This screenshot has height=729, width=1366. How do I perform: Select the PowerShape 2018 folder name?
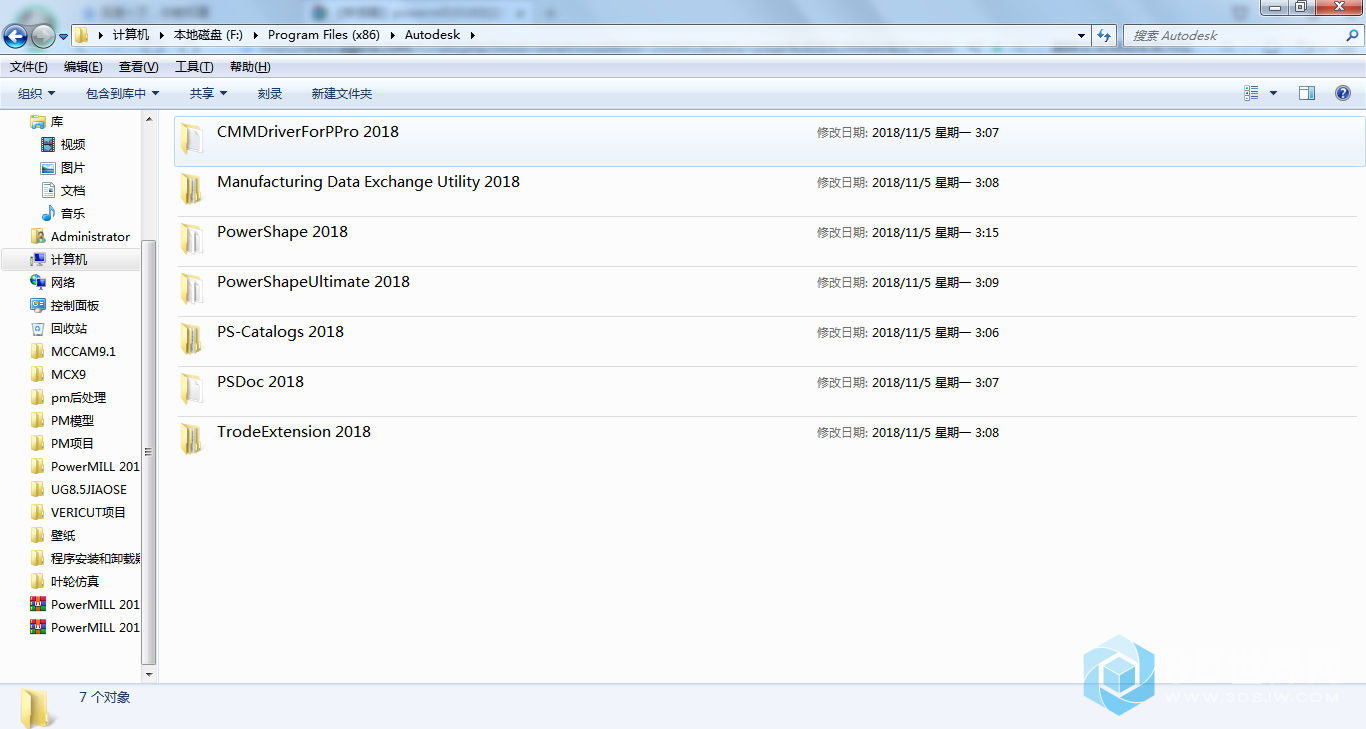tap(283, 232)
